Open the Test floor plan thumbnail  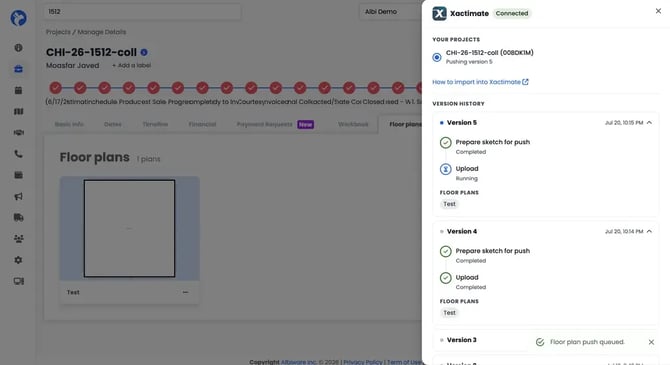(129, 229)
